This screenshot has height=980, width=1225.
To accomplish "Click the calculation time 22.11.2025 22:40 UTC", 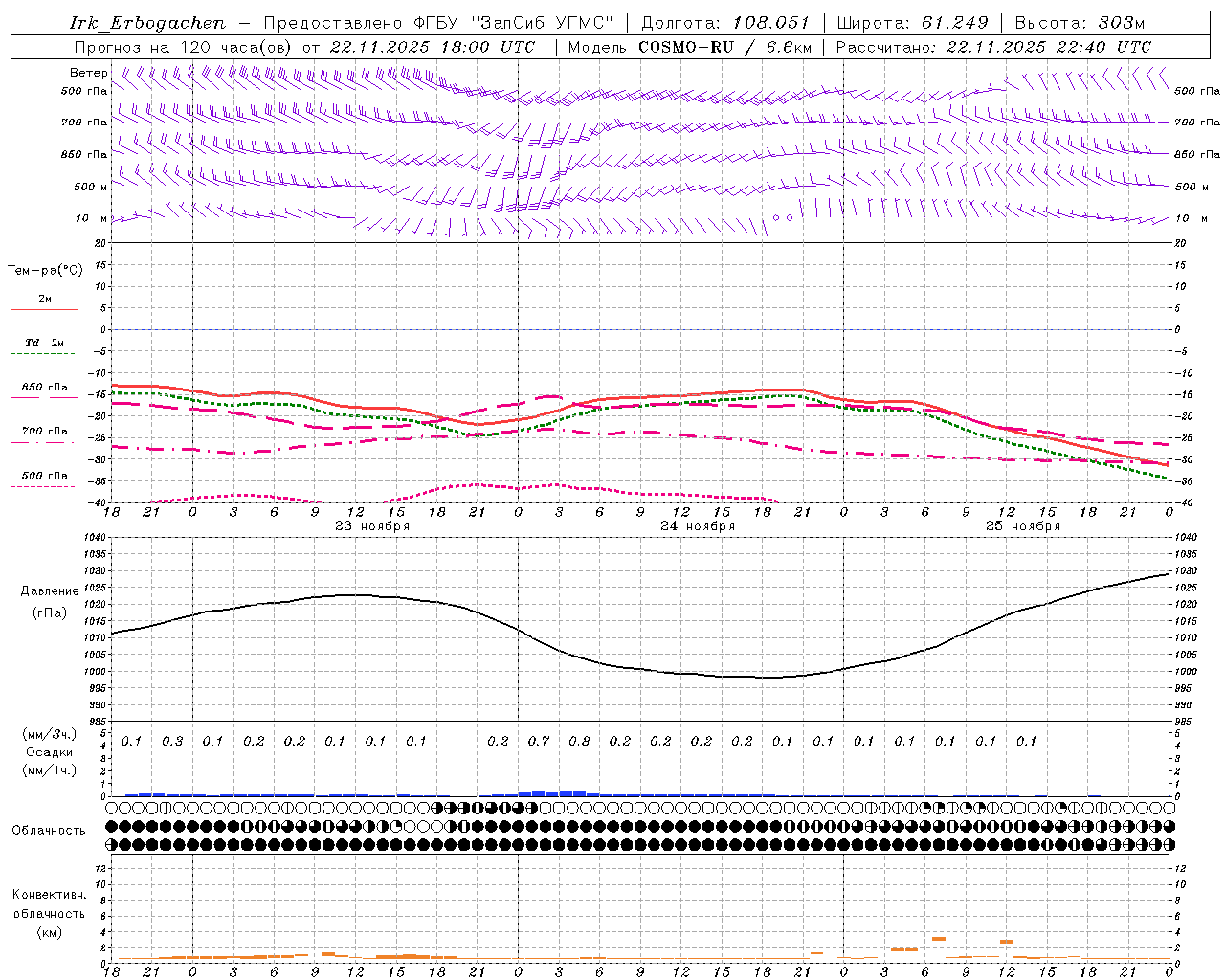I will [1049, 47].
